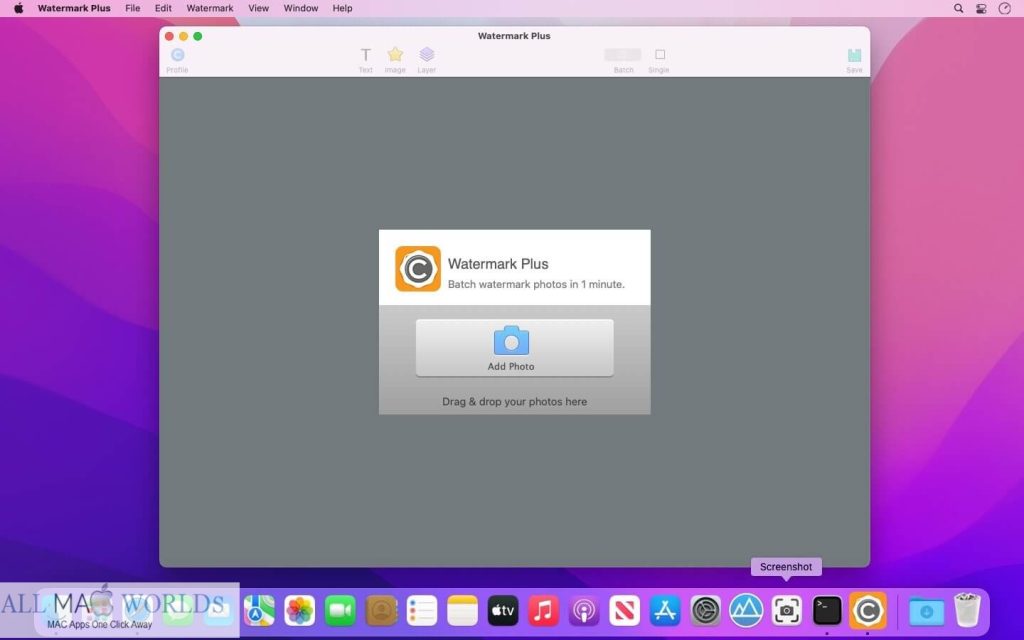Viewport: 1024px width, 640px height.
Task: Open the Window menu
Action: coord(300,8)
